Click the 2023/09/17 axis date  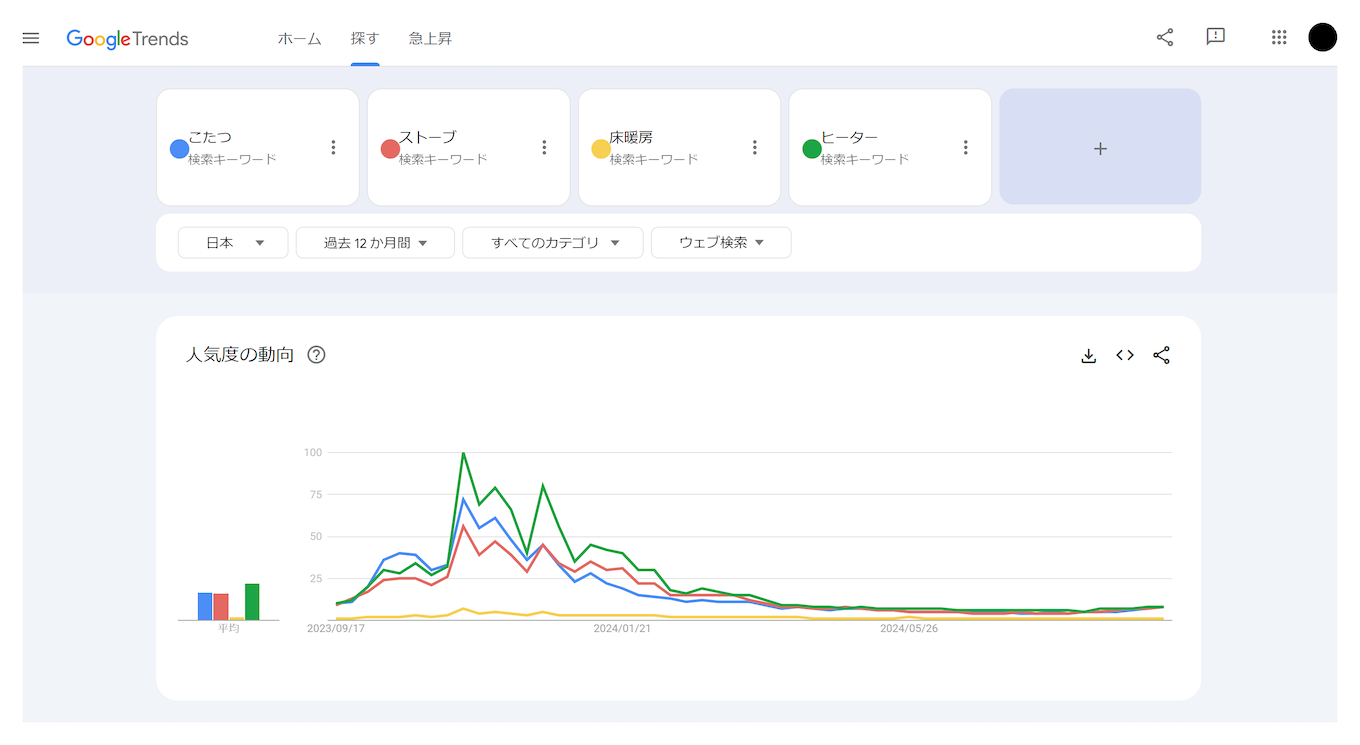(x=335, y=628)
